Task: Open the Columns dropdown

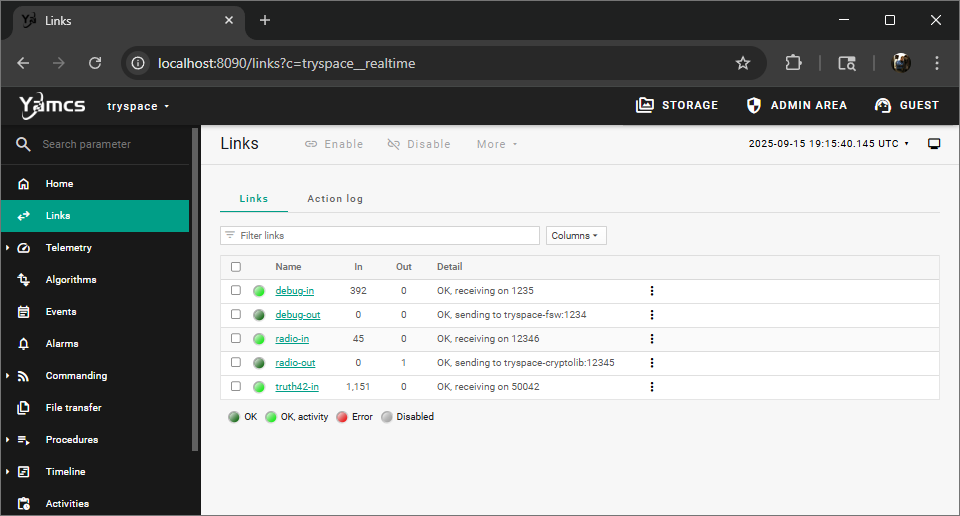Action: click(x=576, y=236)
